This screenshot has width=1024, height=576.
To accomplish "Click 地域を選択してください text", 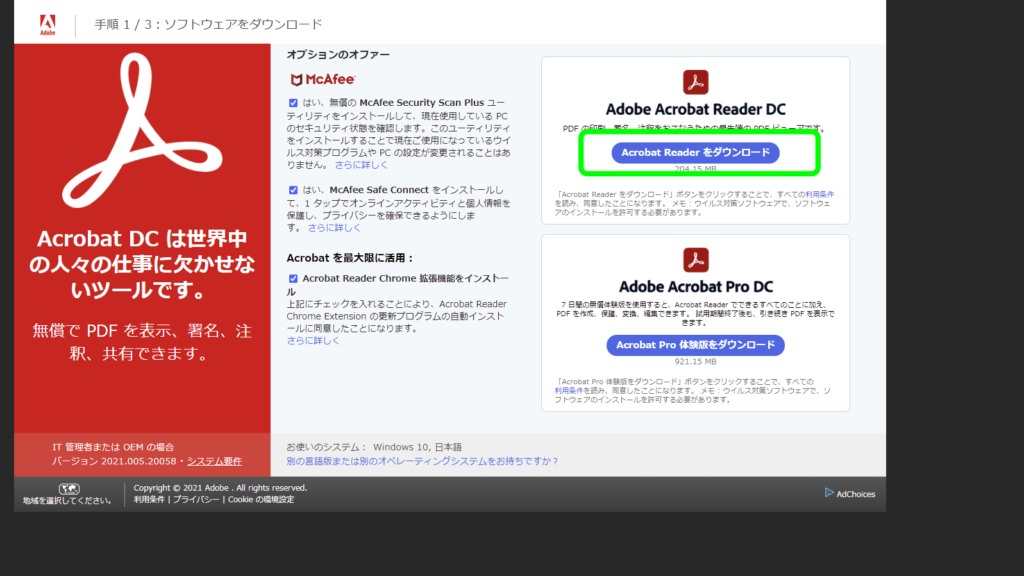I will [67, 501].
